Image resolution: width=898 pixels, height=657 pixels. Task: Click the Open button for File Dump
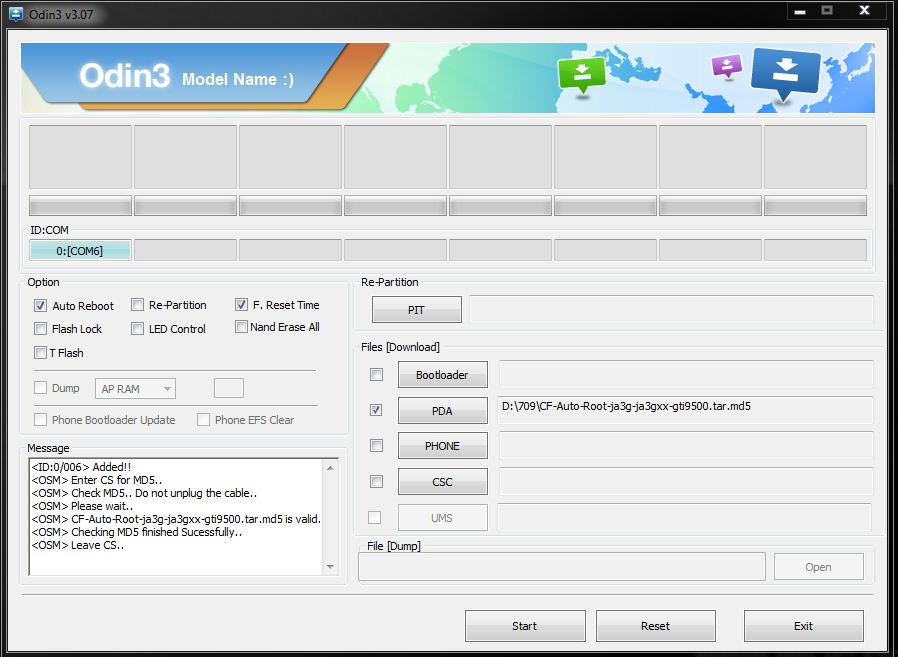click(818, 567)
